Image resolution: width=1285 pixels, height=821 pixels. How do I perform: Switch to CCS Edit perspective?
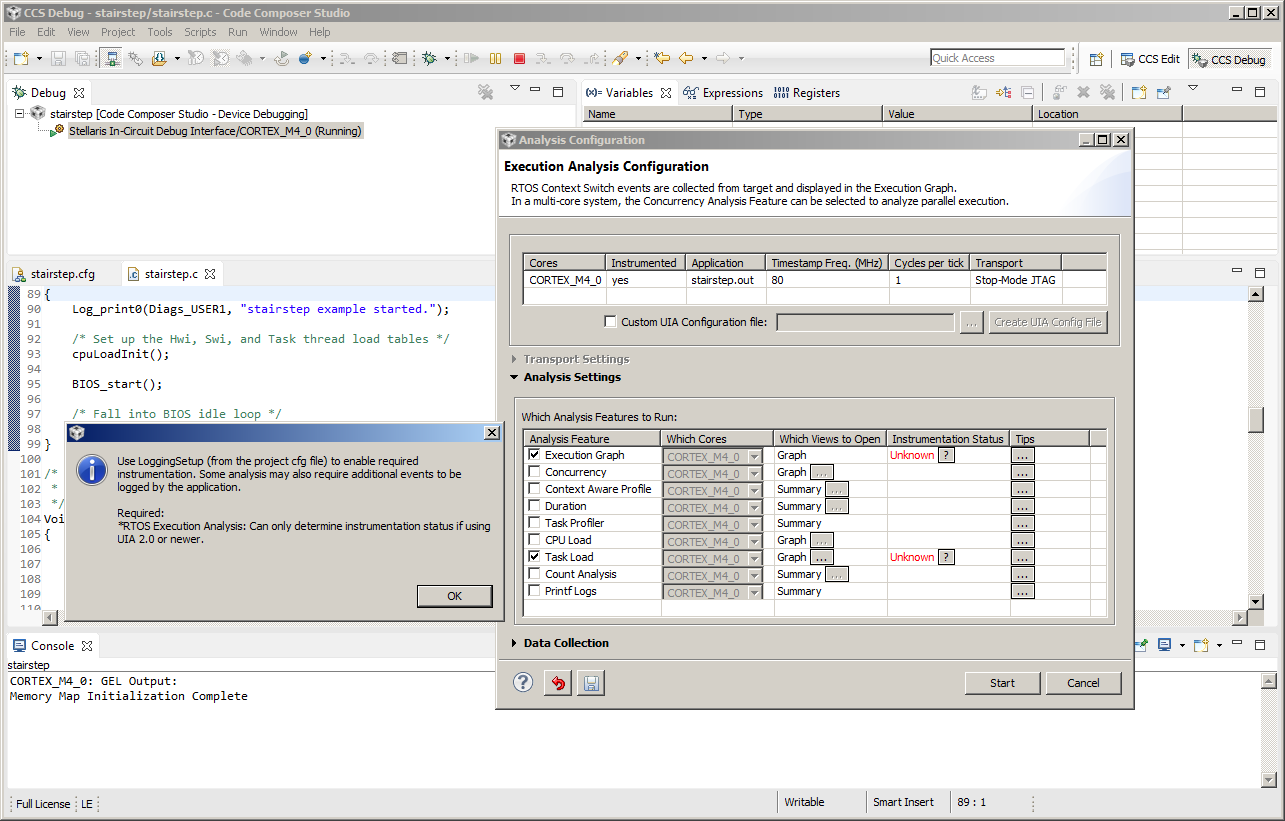(x=1150, y=59)
